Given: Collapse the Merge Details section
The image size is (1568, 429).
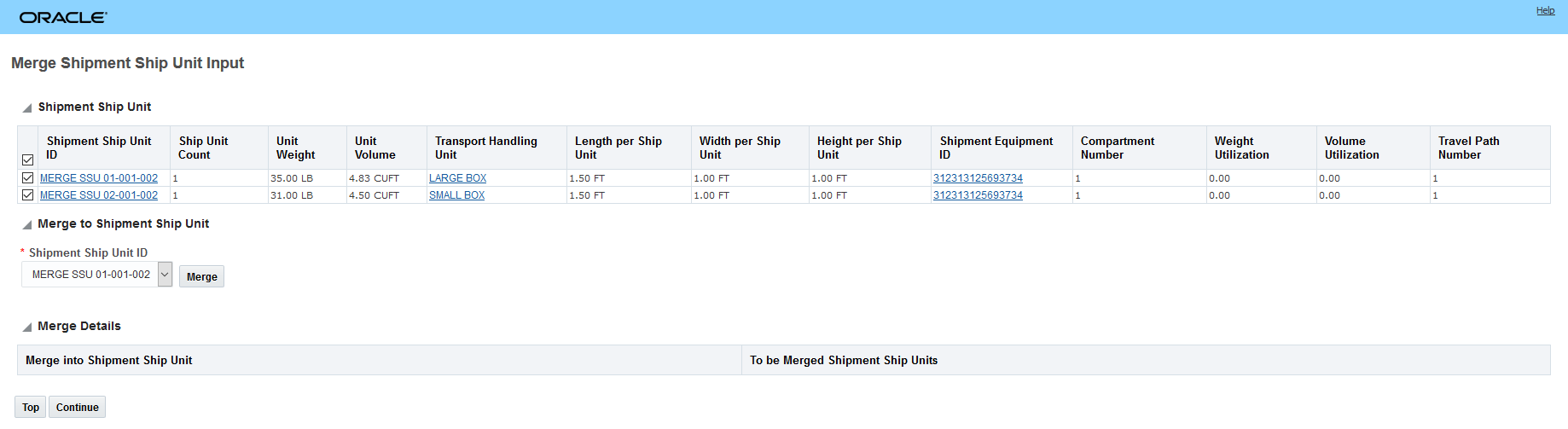Looking at the screenshot, I should [x=27, y=327].
